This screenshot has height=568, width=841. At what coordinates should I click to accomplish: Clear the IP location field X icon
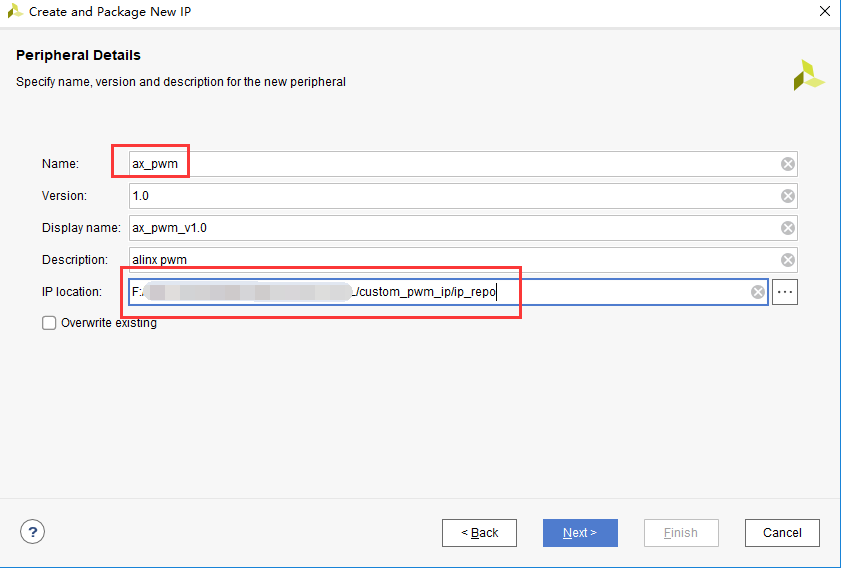click(x=757, y=292)
